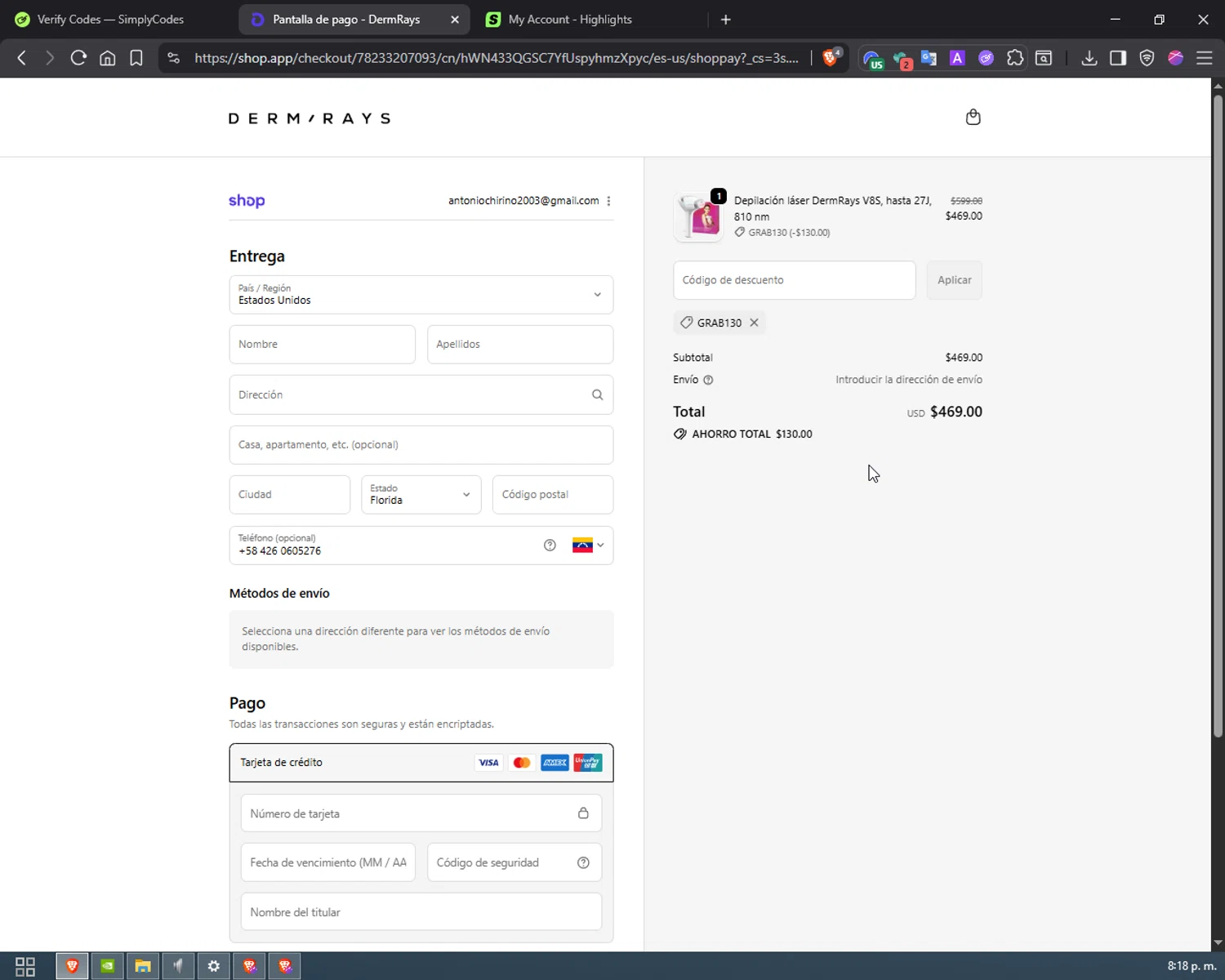The image size is (1225, 980).
Task: Open shopping bag cart icon
Action: pos(973,117)
